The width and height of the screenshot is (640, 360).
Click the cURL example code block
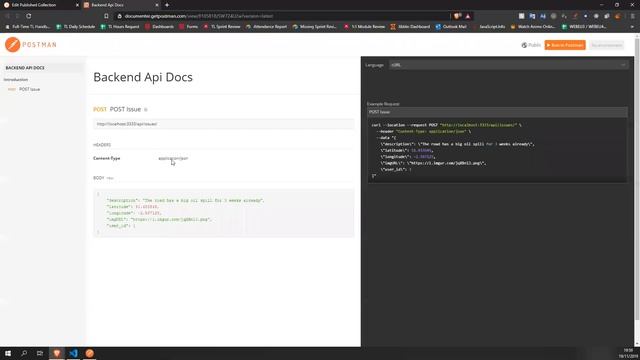pyautogui.click(x=497, y=150)
